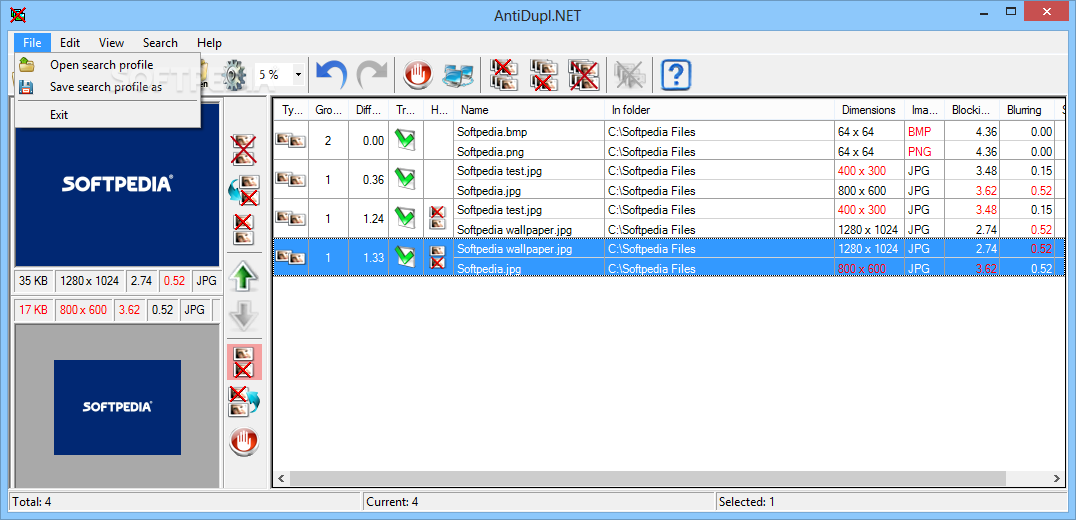Click the red 17 KB file size label
This screenshot has width=1076, height=520.
coord(33,310)
